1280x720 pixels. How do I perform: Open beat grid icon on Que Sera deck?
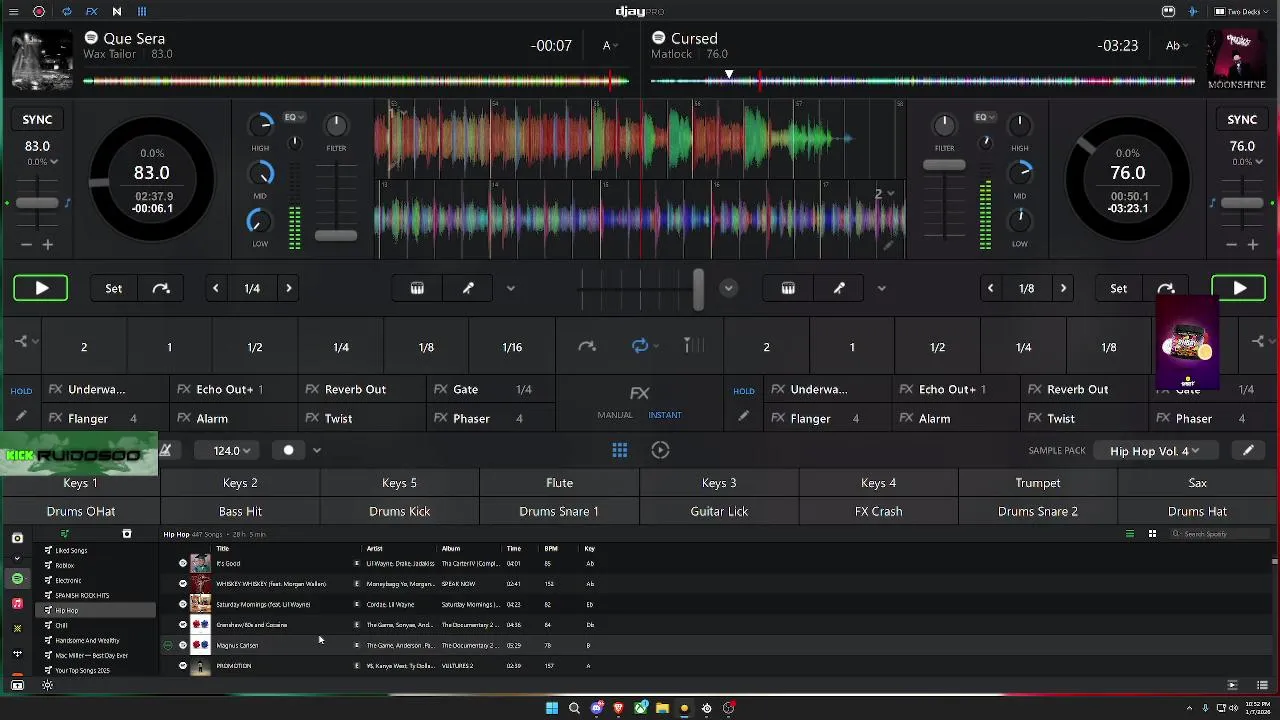(x=417, y=288)
